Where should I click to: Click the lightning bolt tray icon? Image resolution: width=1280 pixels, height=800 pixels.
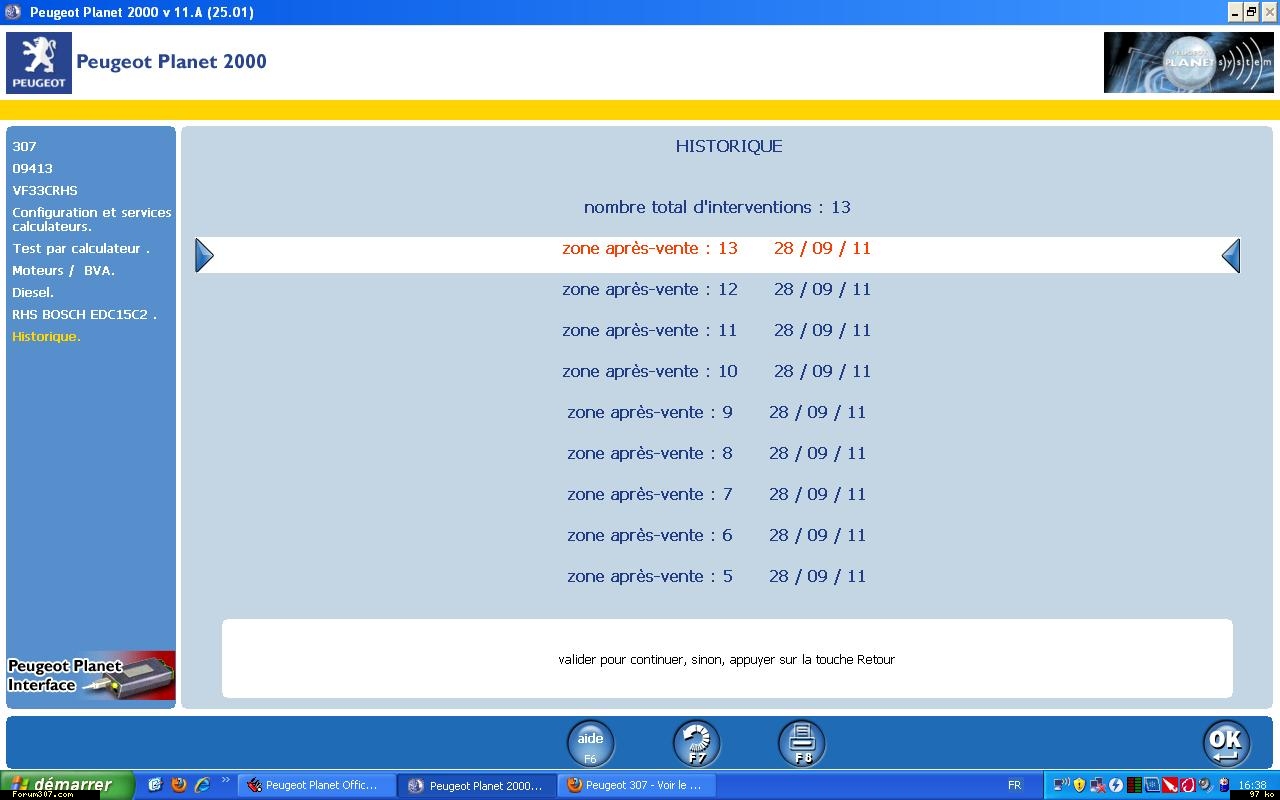1116,785
